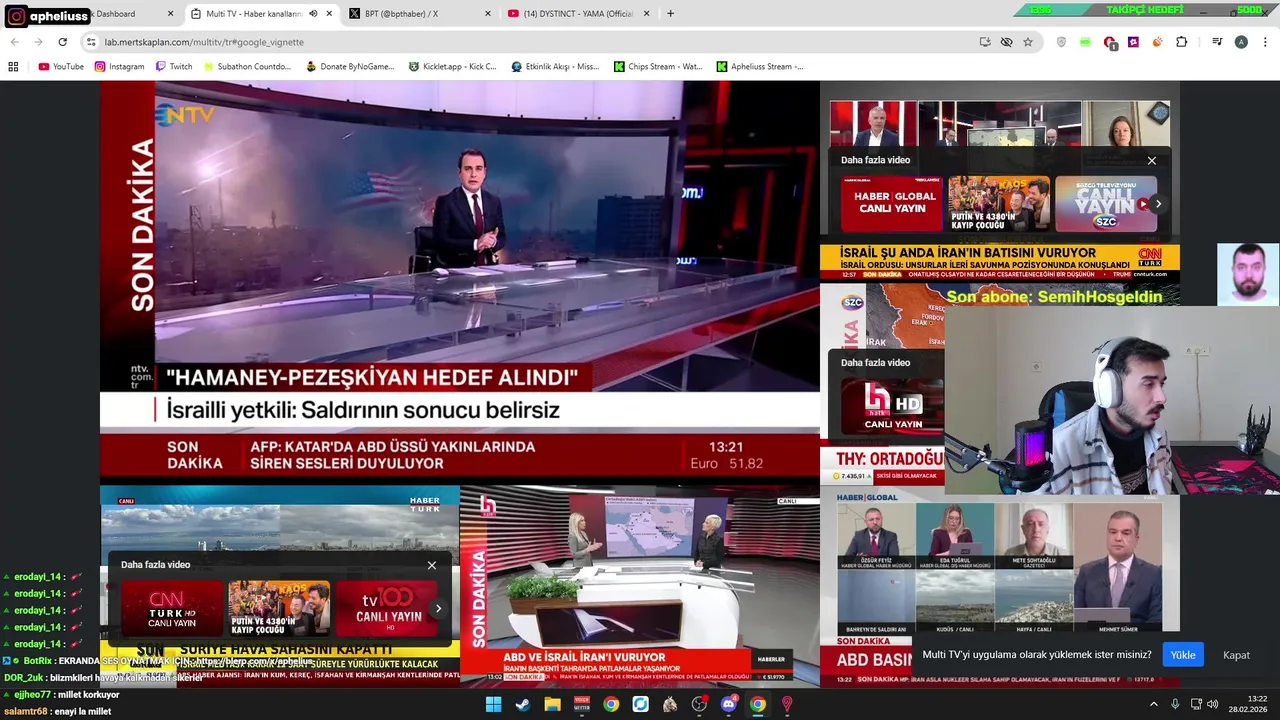Reload the page with the refresh icon
This screenshot has height=720, width=1280.
point(62,42)
